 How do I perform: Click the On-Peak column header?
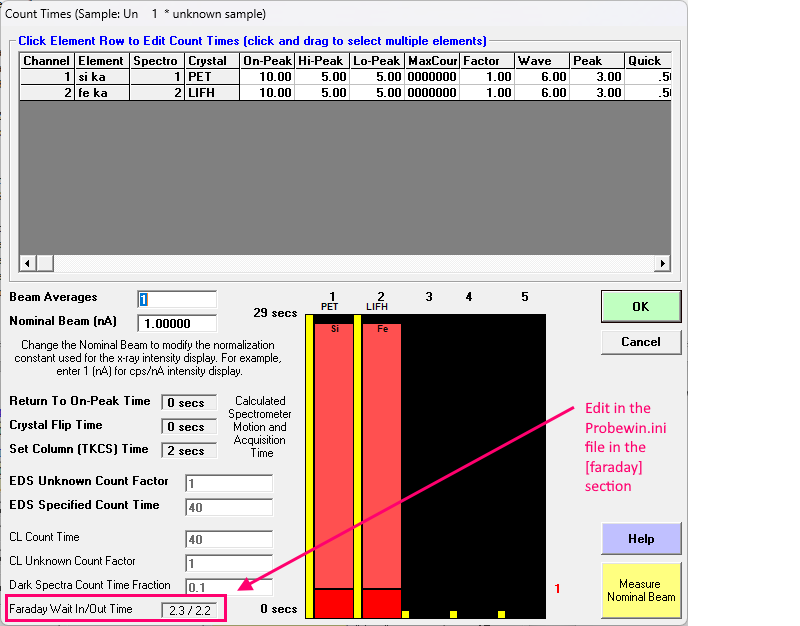pyautogui.click(x=267, y=61)
